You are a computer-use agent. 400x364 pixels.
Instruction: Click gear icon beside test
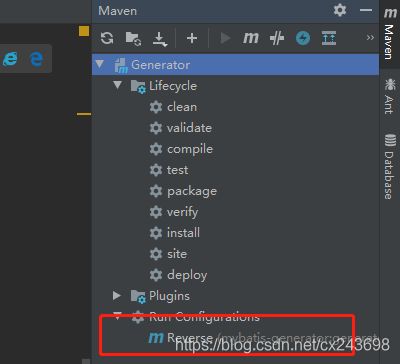click(156, 170)
